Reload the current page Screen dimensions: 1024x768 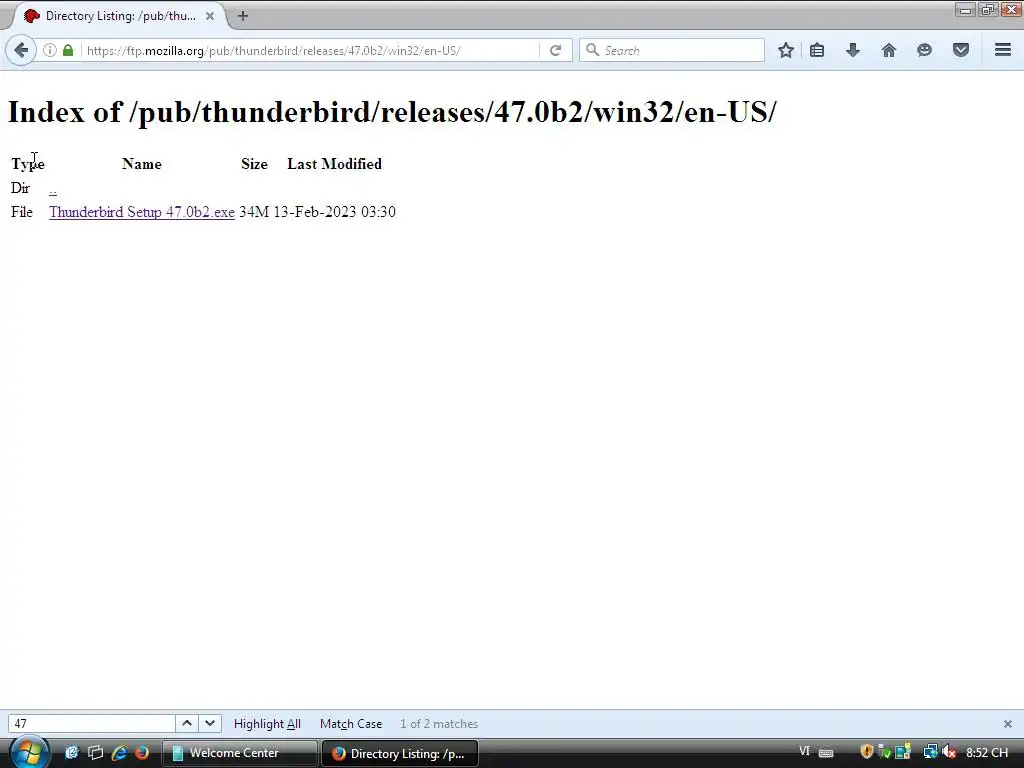click(555, 50)
